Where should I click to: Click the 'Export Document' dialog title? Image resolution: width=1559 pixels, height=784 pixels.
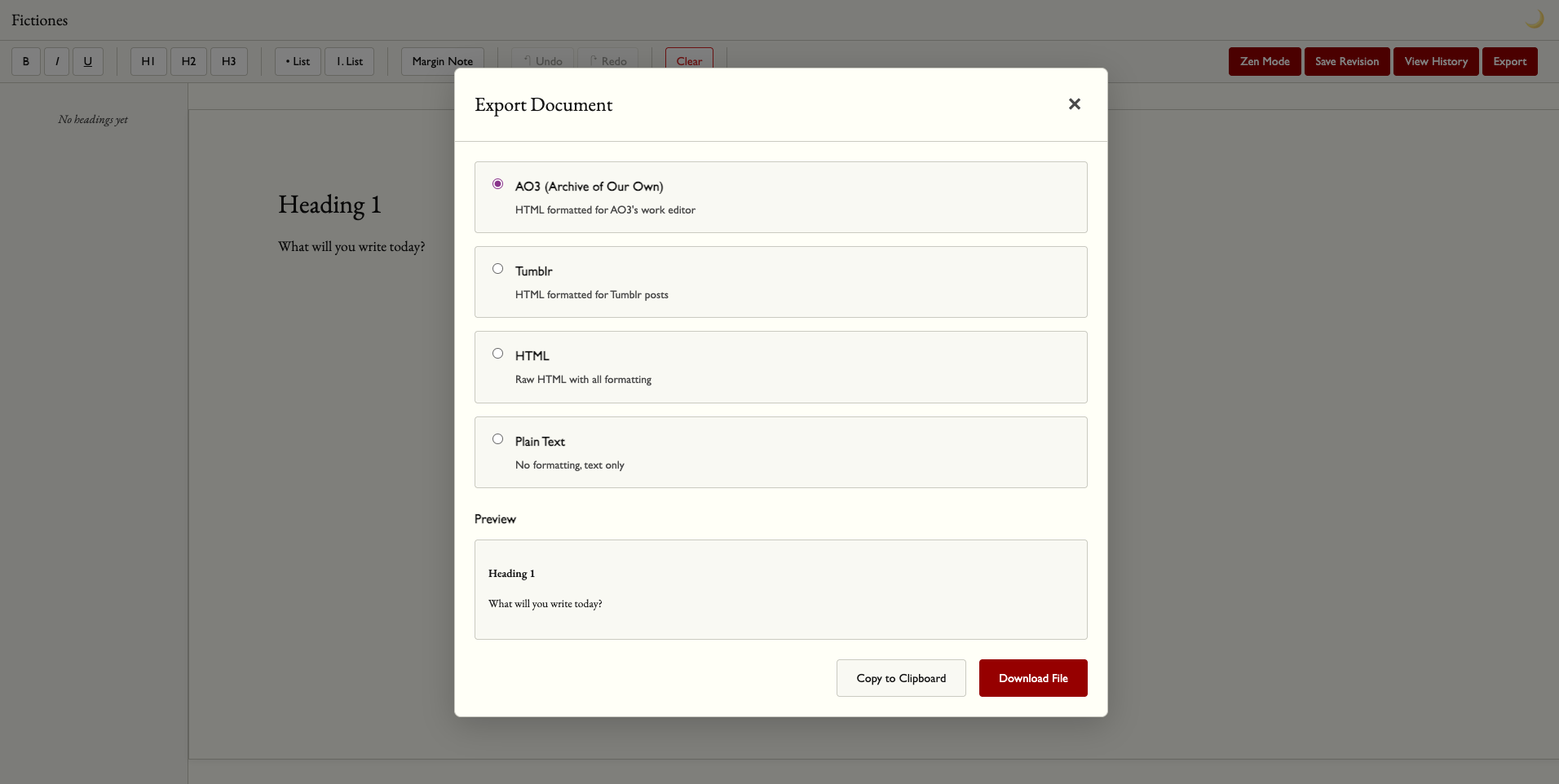click(x=544, y=105)
